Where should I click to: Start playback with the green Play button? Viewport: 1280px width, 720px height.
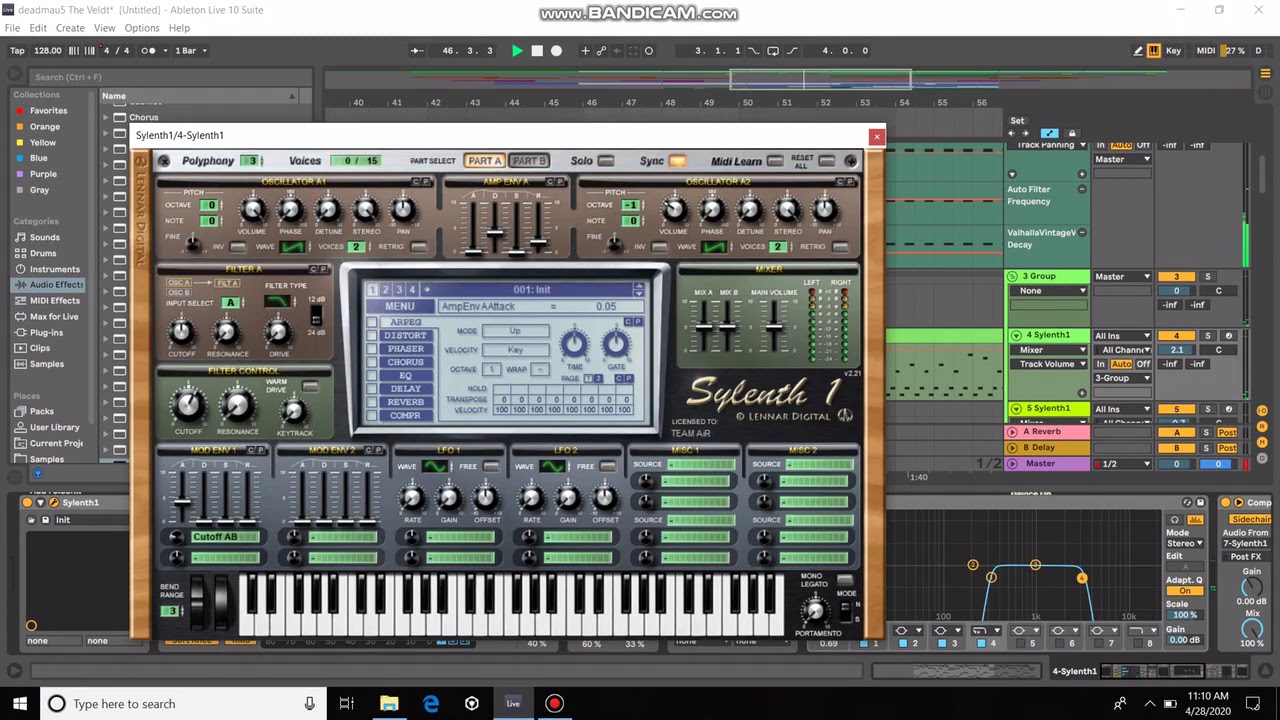coord(517,51)
